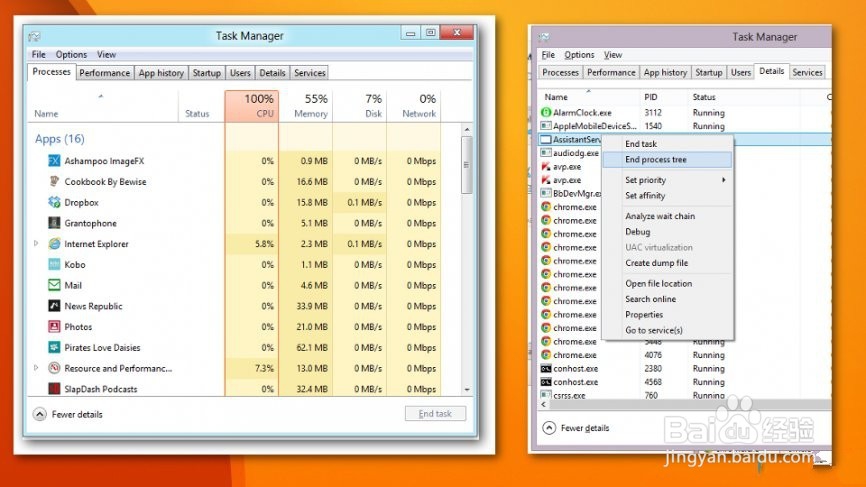Open View menu in right Task Manager
This screenshot has width=866, height=487.
coord(612,55)
